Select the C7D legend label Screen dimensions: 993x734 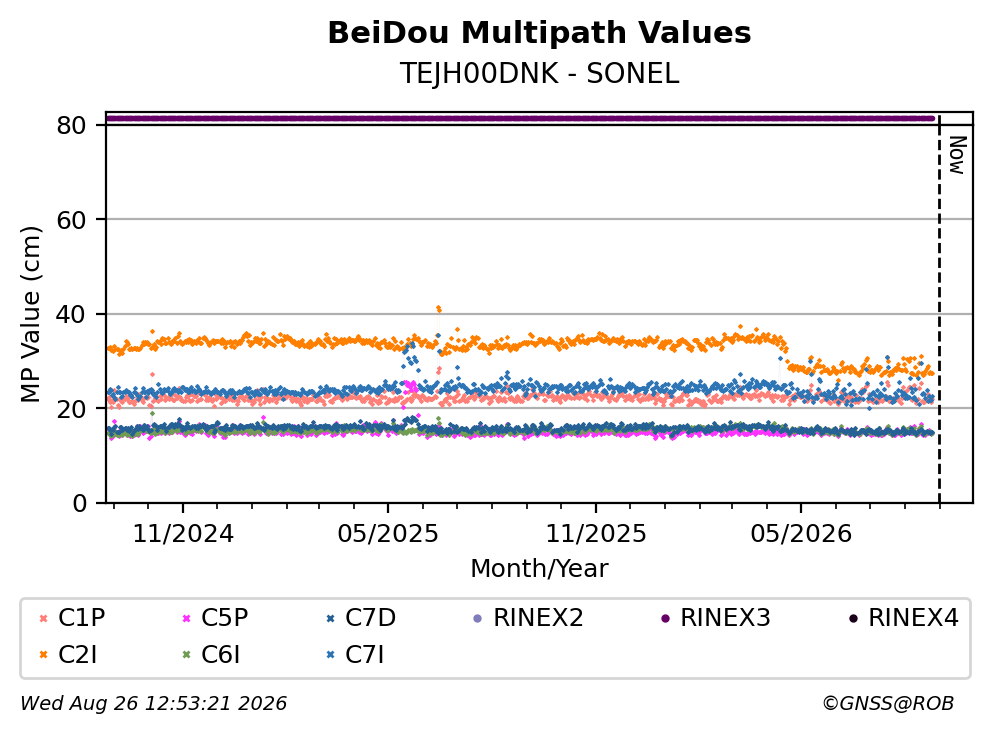(370, 617)
